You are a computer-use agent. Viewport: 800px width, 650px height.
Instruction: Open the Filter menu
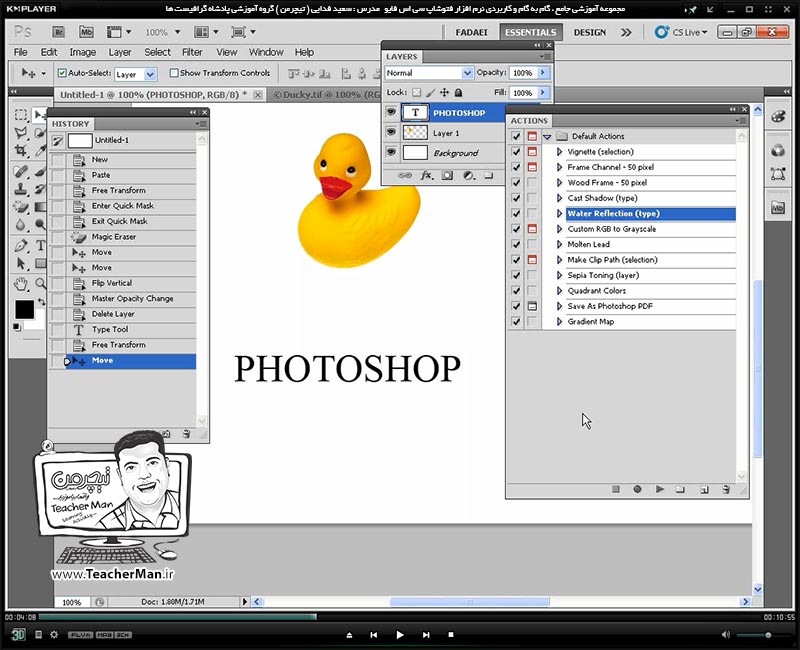click(x=192, y=52)
